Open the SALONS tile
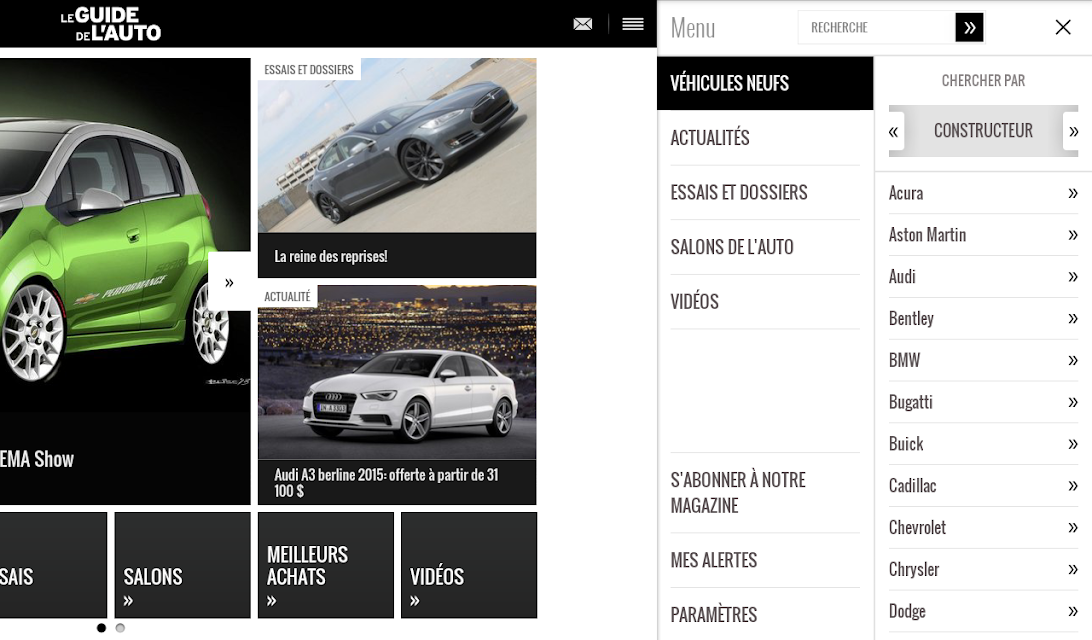This screenshot has width=1092, height=640. pyautogui.click(x=182, y=565)
